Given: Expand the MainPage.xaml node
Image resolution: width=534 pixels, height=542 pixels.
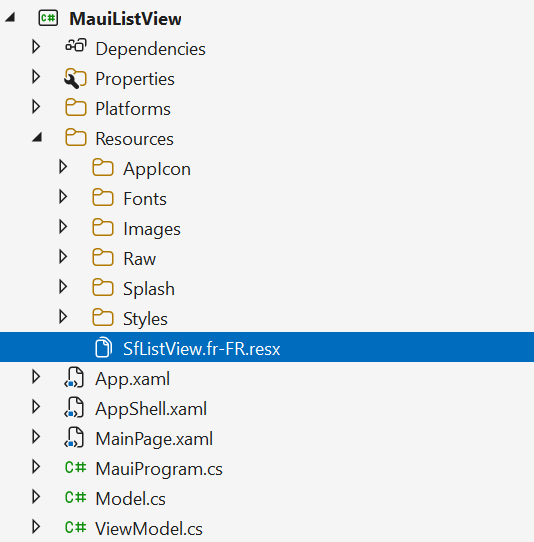Looking at the screenshot, I should (x=36, y=437).
